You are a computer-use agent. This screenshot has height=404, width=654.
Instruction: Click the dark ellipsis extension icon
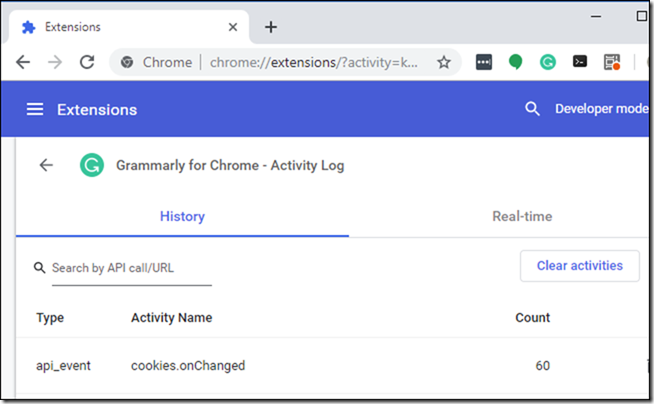(484, 62)
